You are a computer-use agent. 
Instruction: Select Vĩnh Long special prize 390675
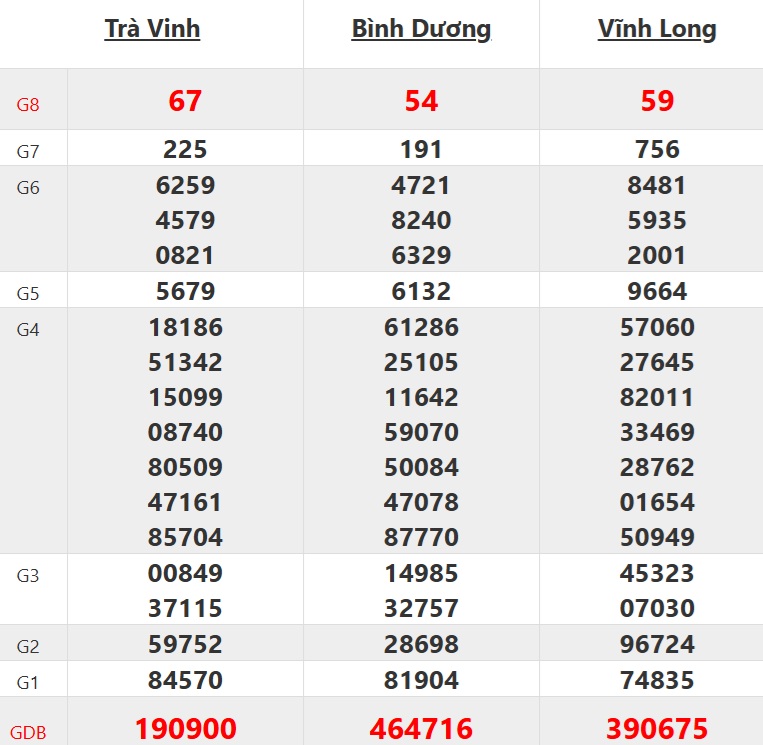[x=657, y=729]
